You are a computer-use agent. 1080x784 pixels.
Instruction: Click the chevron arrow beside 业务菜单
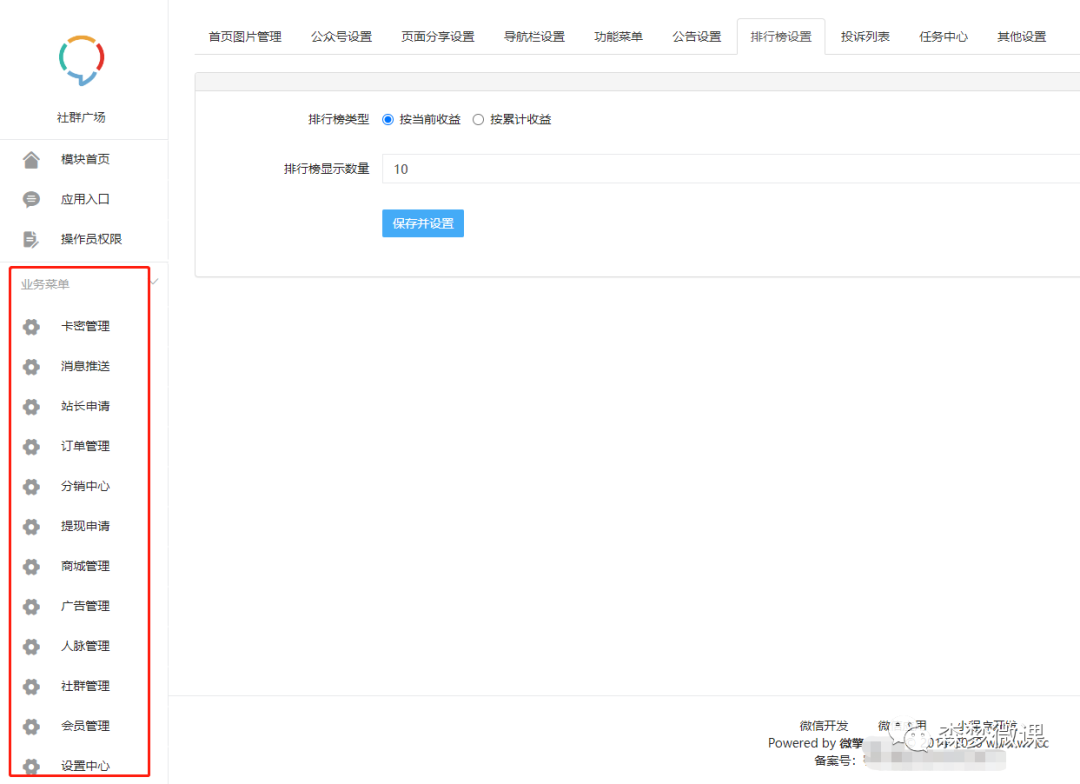153,283
